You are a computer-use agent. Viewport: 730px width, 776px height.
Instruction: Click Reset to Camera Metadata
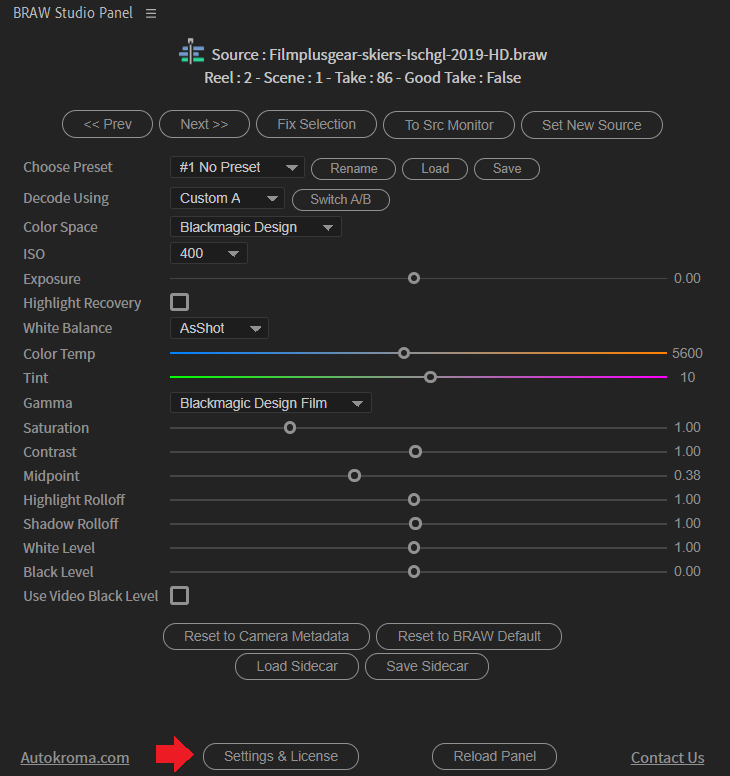click(266, 636)
